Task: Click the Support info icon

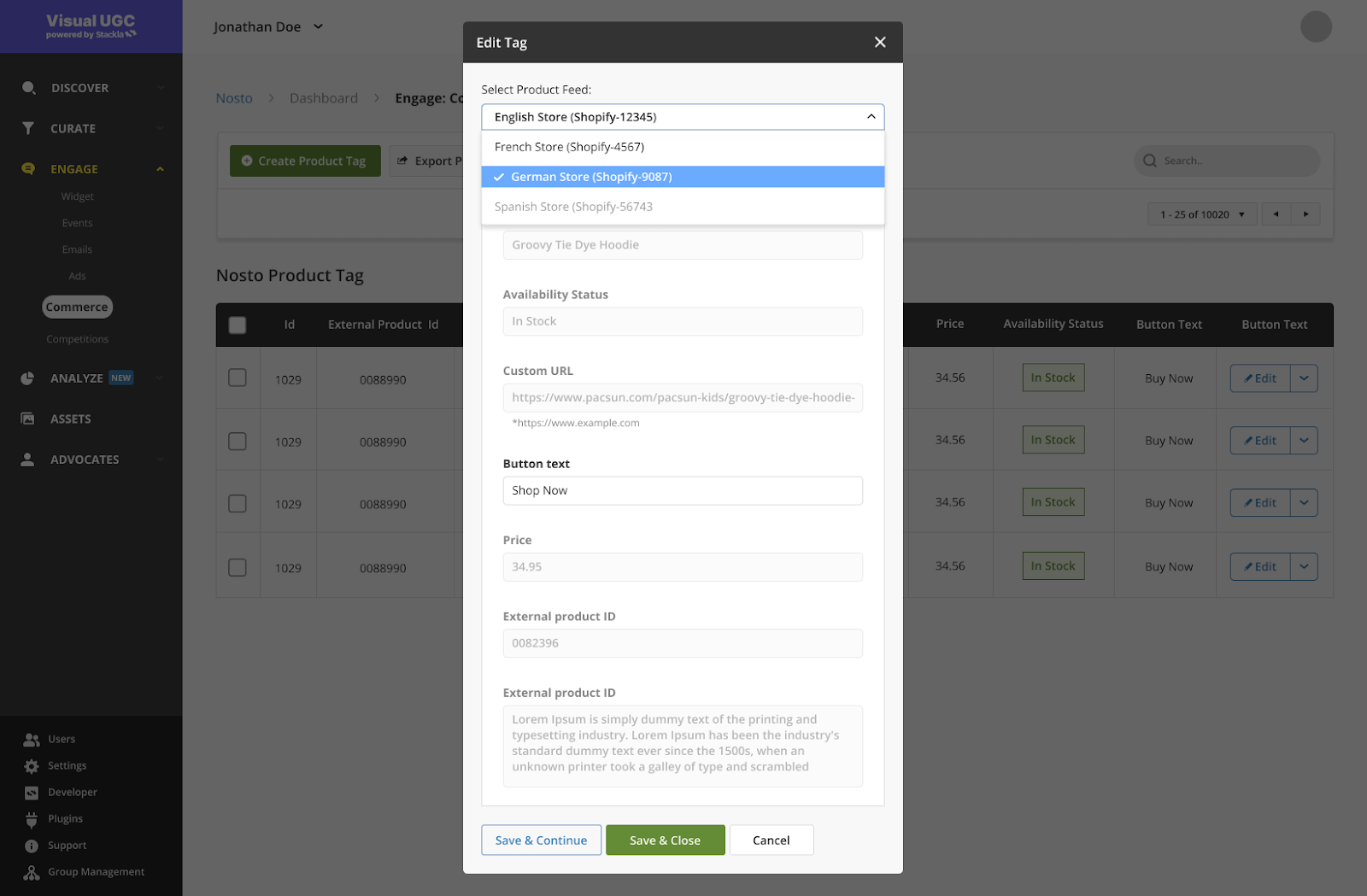Action: coord(32,846)
